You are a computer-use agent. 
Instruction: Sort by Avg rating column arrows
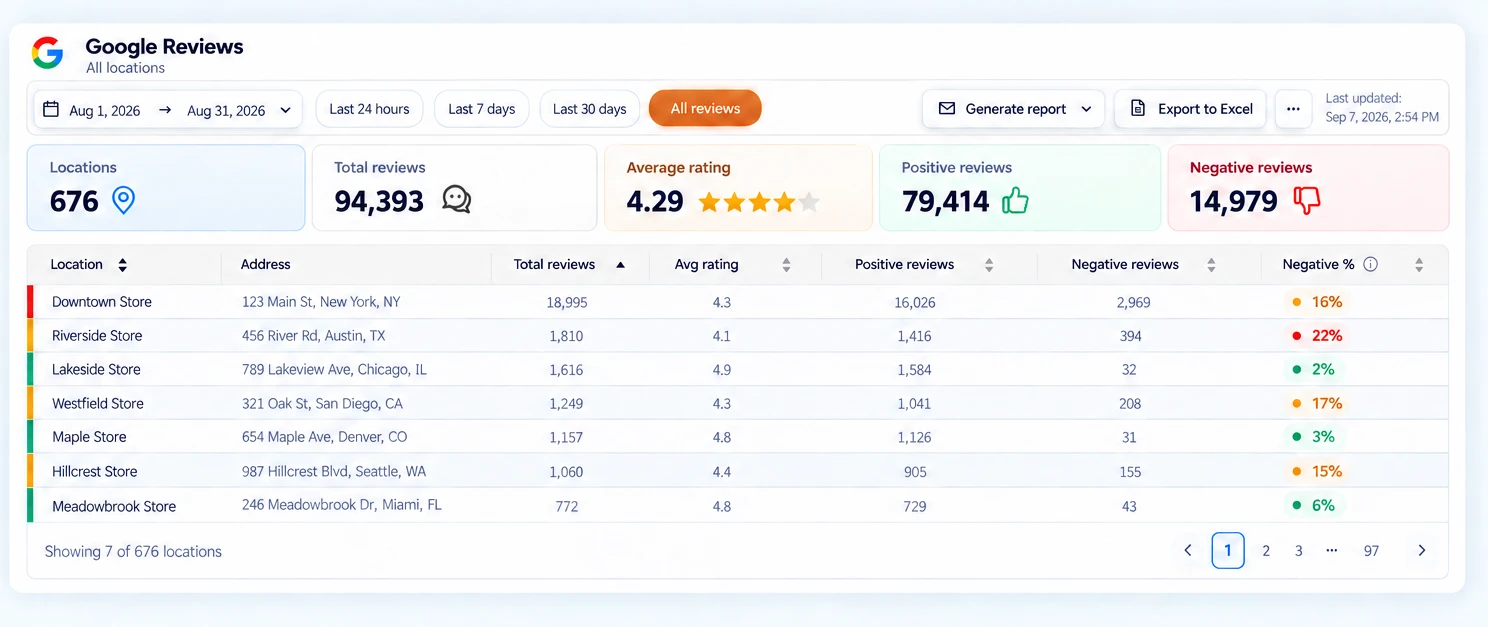coord(786,265)
